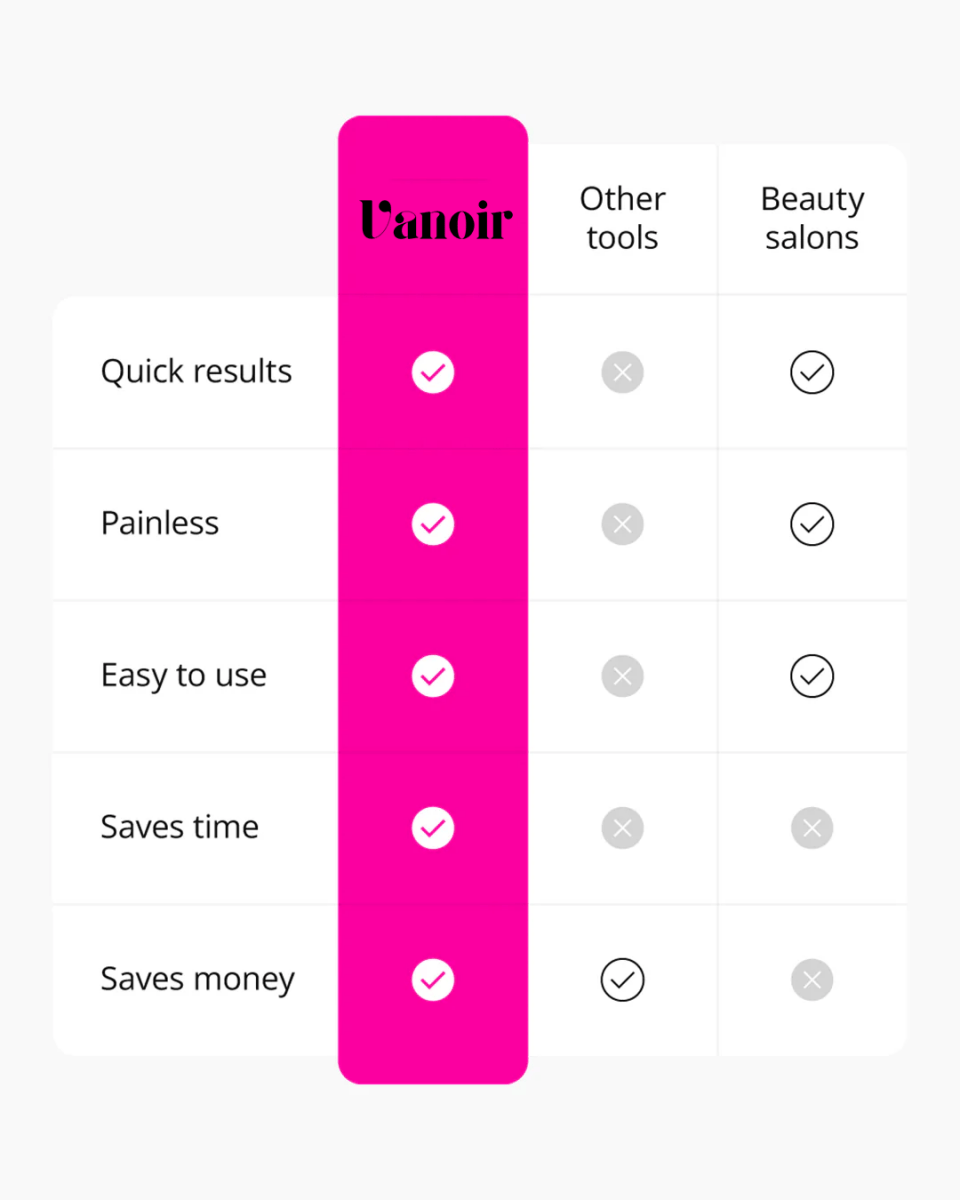Click Beauty salons cross icon for Saves time
This screenshot has width=960, height=1200.
pyautogui.click(x=812, y=828)
